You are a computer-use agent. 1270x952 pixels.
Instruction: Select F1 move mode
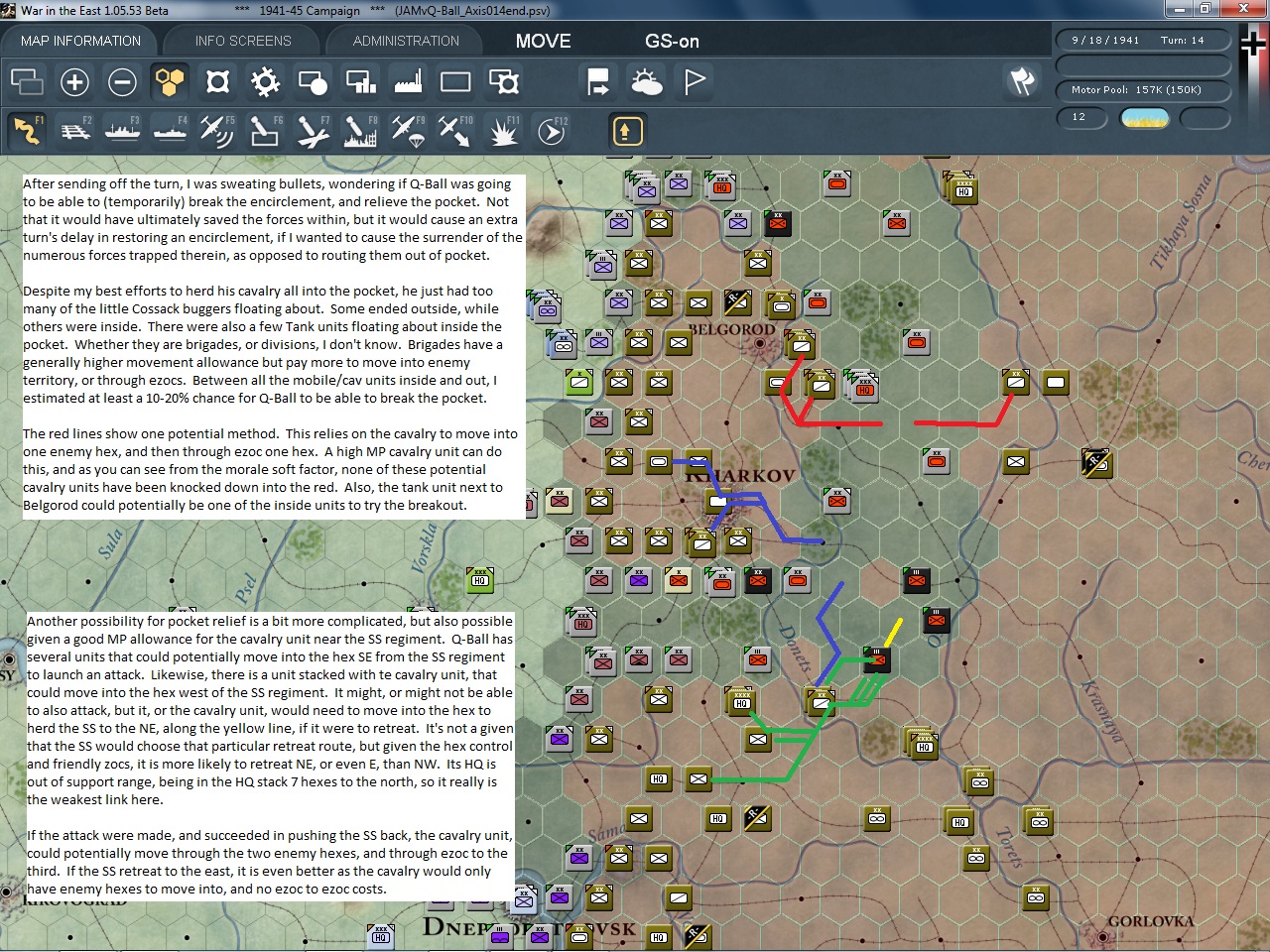click(x=27, y=130)
